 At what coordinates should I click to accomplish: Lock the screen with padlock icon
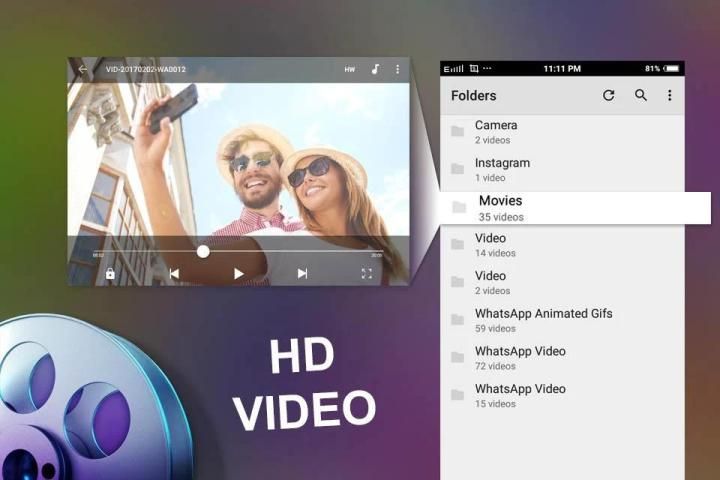pyautogui.click(x=110, y=273)
